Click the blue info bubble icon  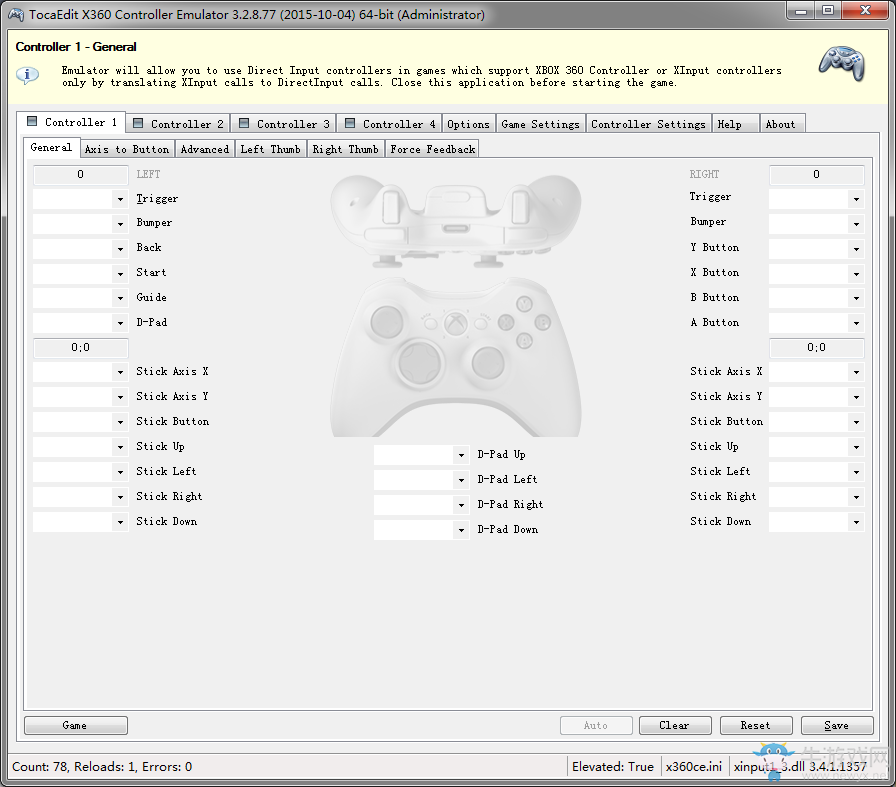tap(27, 75)
